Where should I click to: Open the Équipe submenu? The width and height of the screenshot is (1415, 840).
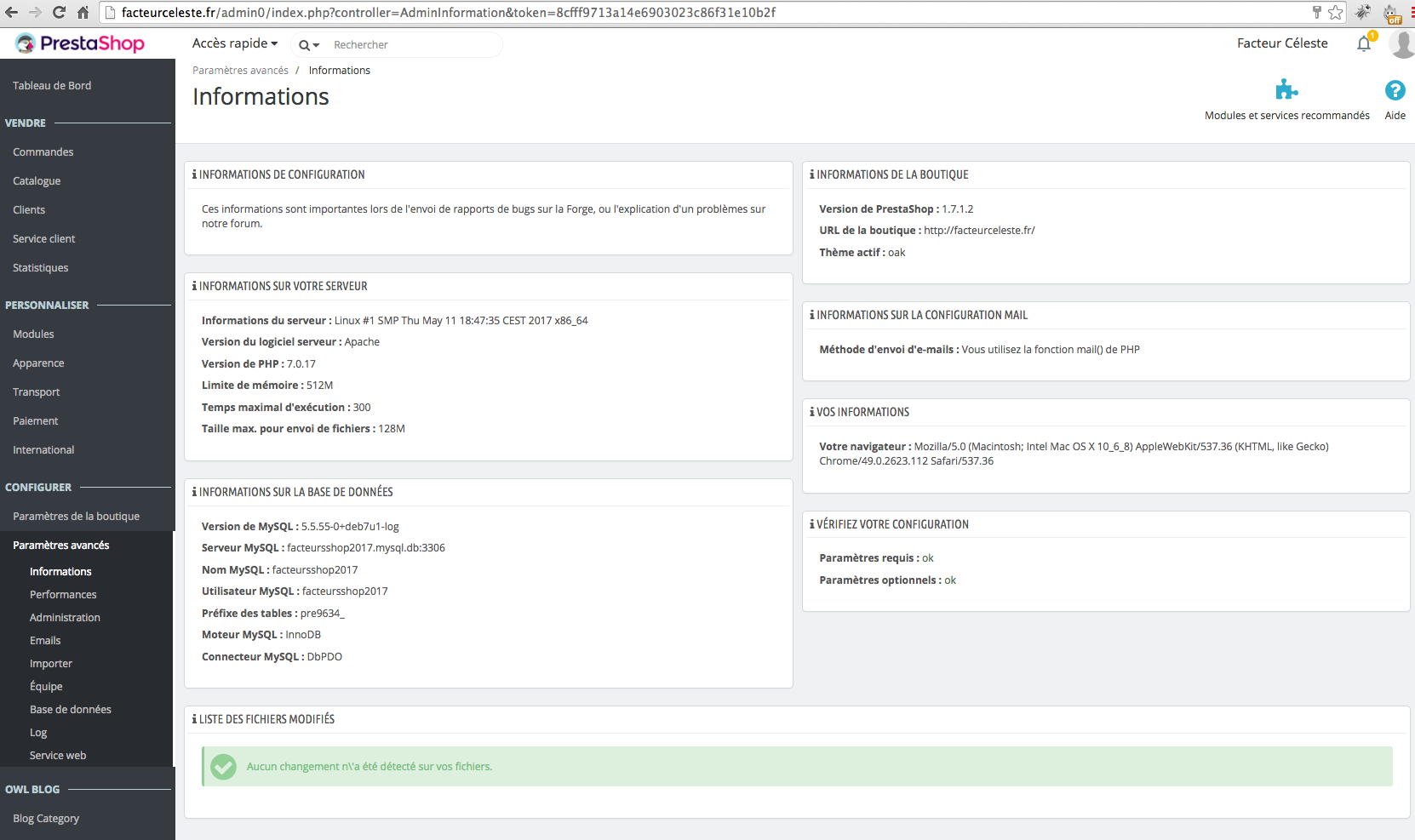point(46,687)
